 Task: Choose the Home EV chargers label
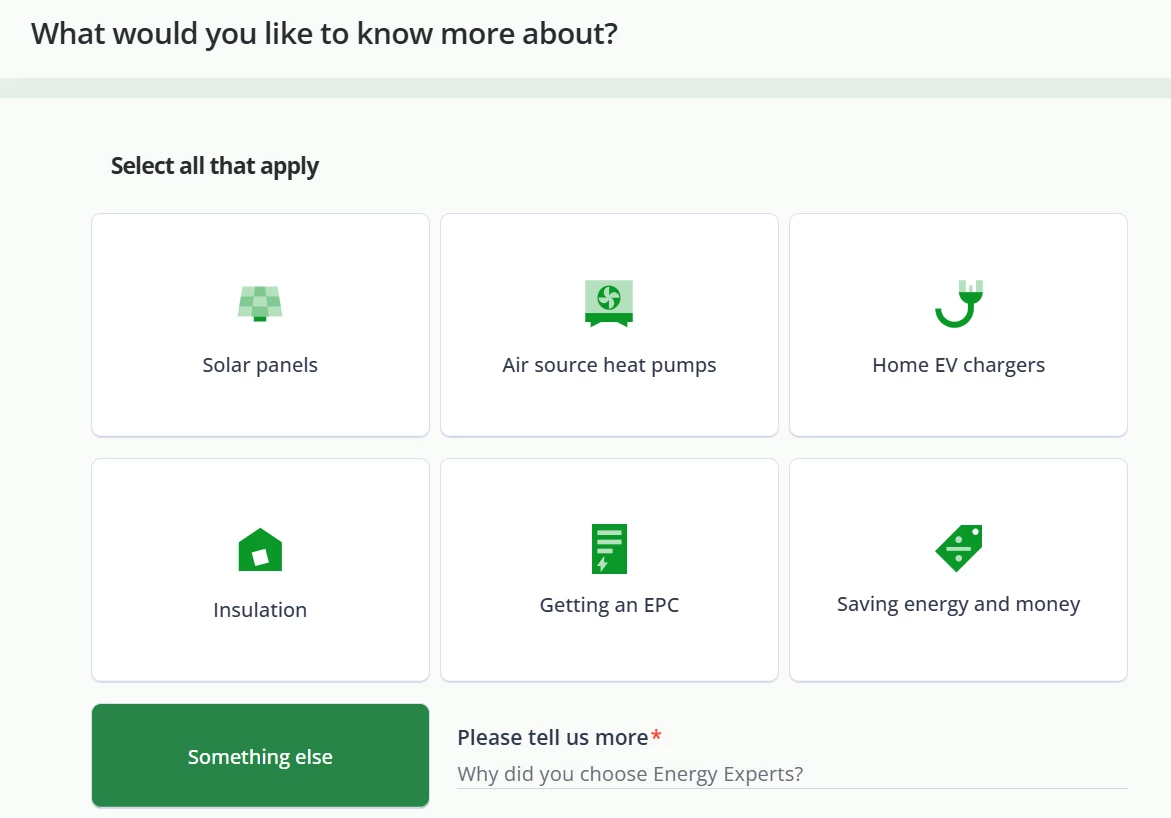[x=958, y=365]
